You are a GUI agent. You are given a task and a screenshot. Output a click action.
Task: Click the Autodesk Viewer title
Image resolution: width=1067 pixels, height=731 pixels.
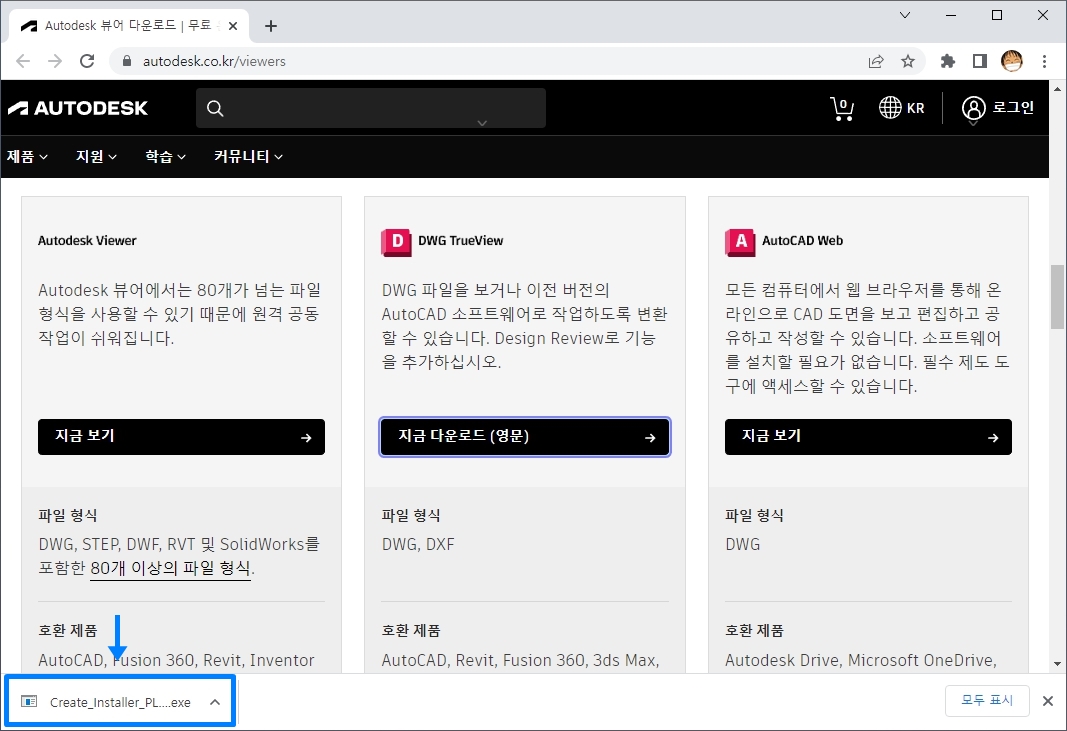pyautogui.click(x=87, y=241)
